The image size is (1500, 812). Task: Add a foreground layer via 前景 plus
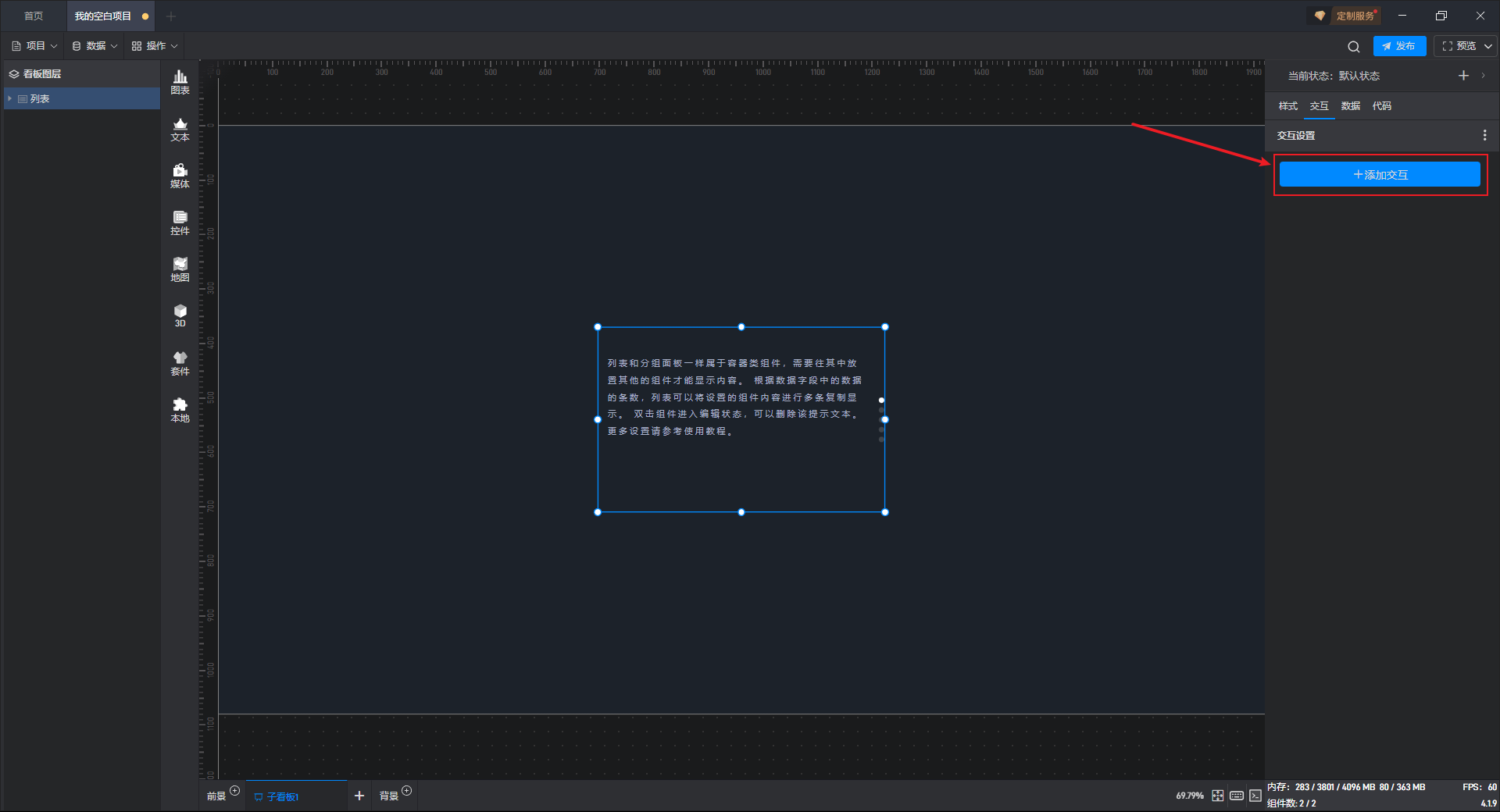pyautogui.click(x=235, y=791)
